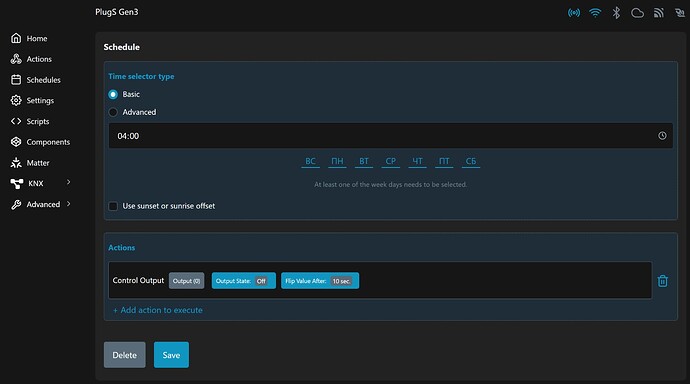Click the Wi-Fi status icon
Image resolution: width=690 pixels, height=384 pixels.
point(595,13)
